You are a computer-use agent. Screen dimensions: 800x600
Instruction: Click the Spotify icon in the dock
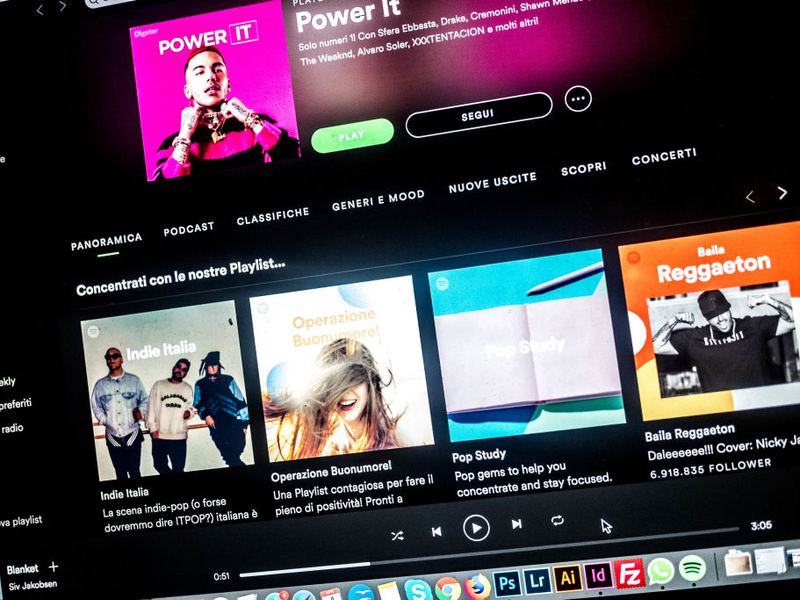click(x=692, y=567)
